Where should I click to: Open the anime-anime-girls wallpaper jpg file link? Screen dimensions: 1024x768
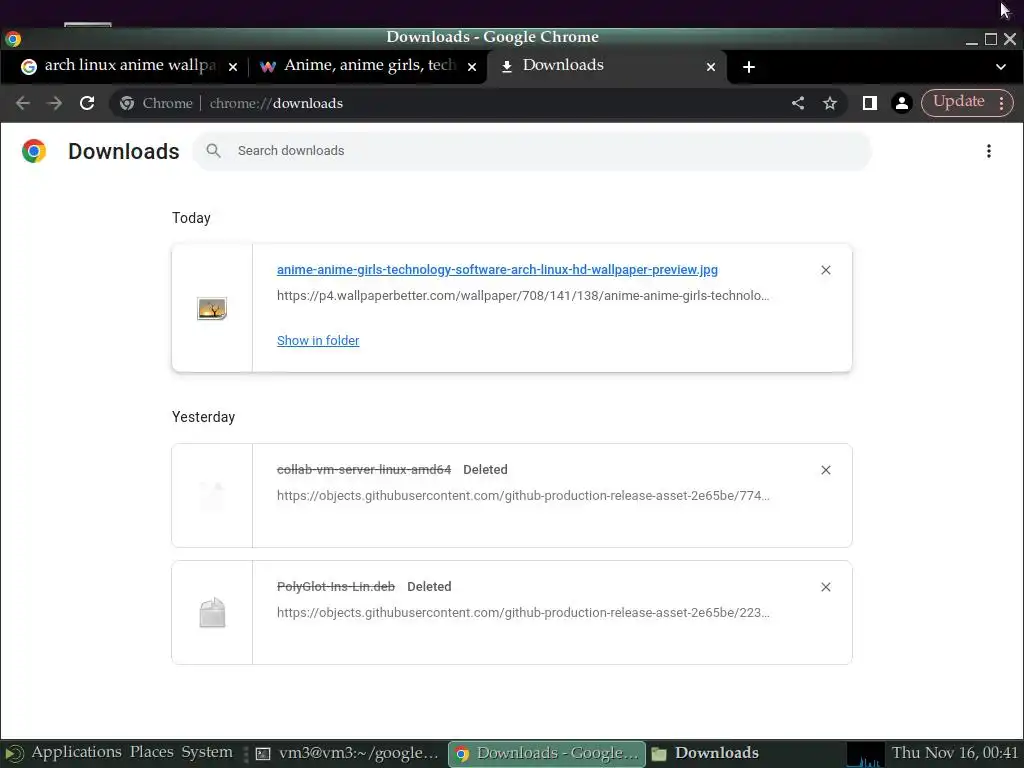497,270
